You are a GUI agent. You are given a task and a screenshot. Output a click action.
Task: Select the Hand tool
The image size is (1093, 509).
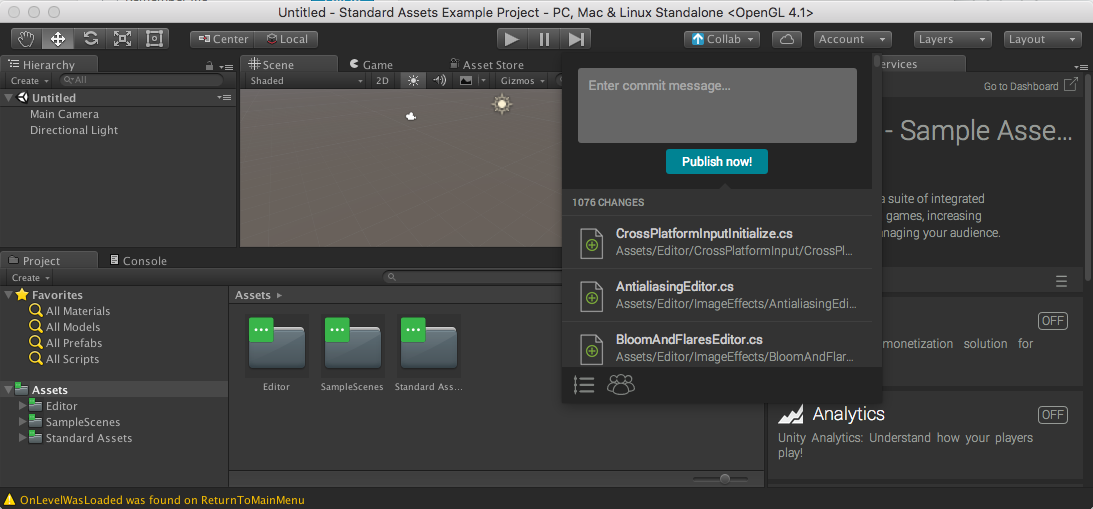pyautogui.click(x=26, y=39)
